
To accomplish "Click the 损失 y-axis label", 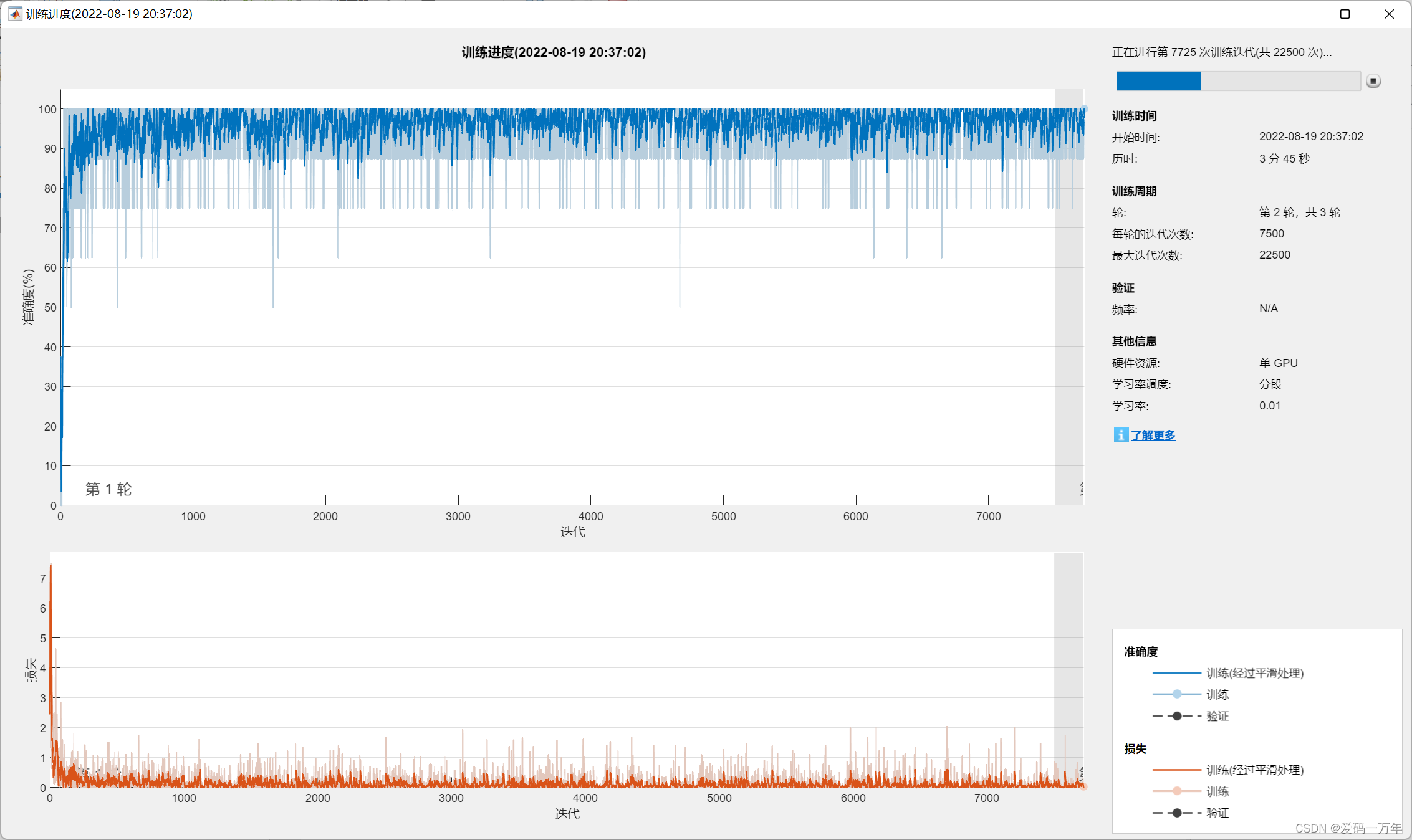I will (x=29, y=670).
